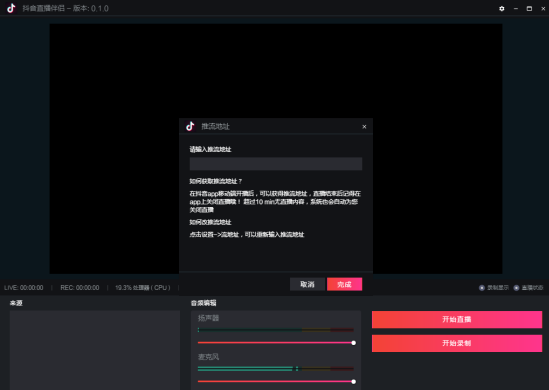Click the 19.3% CPU usage readout
549x390 pixels.
tap(143, 288)
